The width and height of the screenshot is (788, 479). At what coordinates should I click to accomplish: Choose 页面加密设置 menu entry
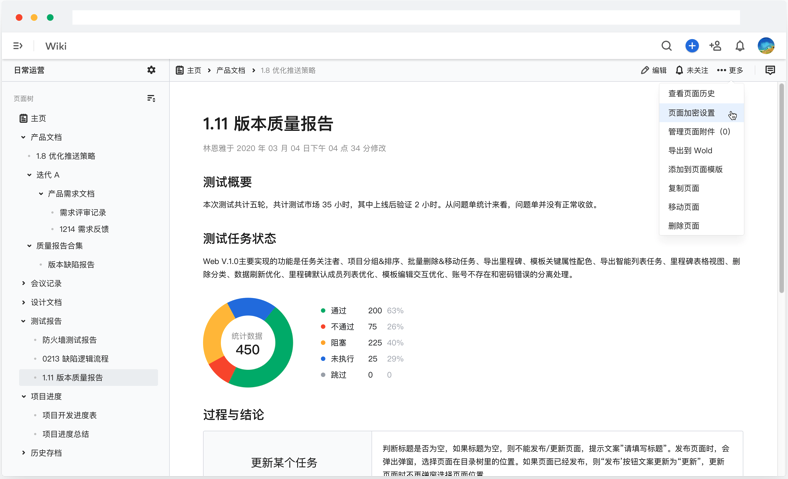point(702,113)
